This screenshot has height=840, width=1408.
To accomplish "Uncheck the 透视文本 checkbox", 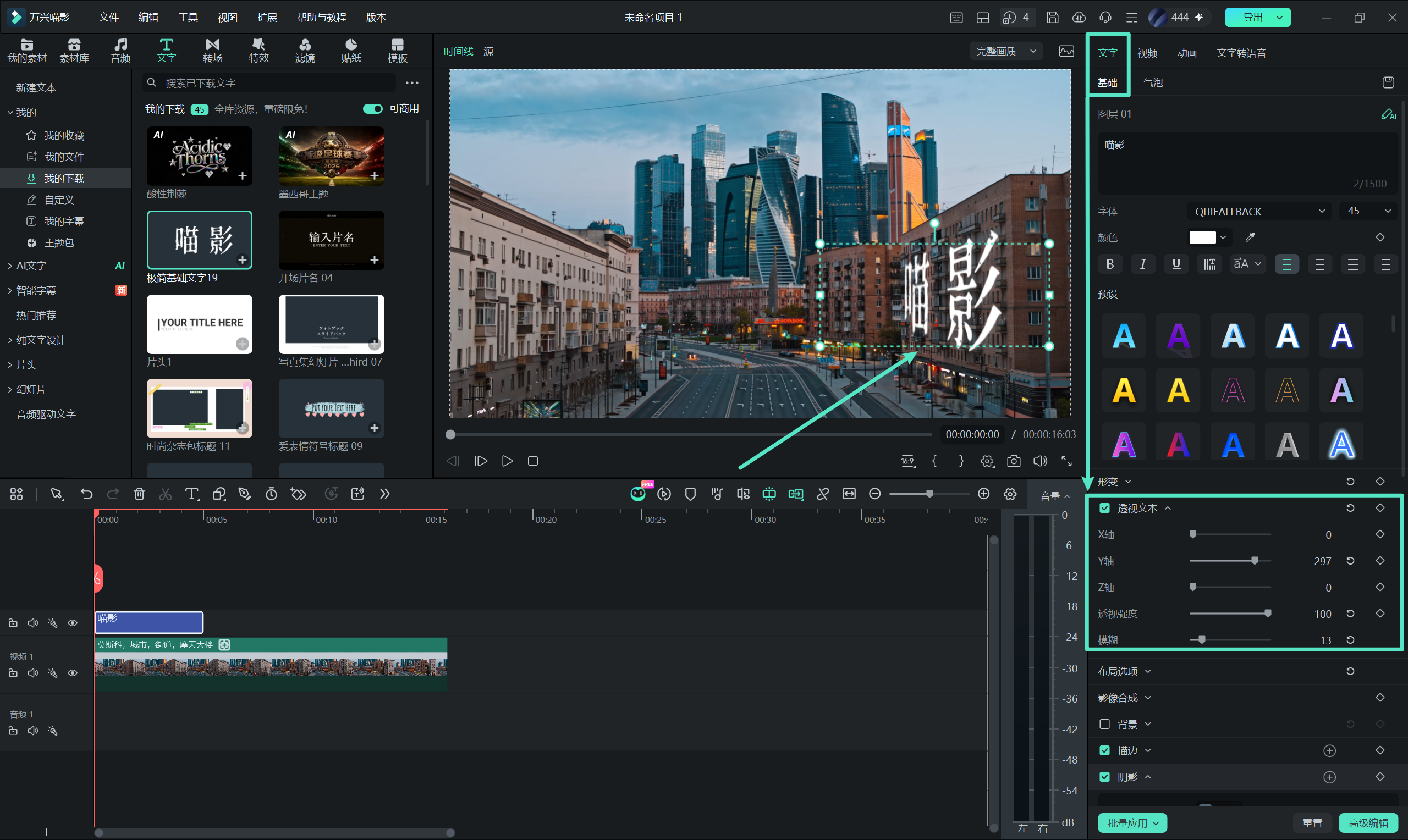I will point(1104,508).
